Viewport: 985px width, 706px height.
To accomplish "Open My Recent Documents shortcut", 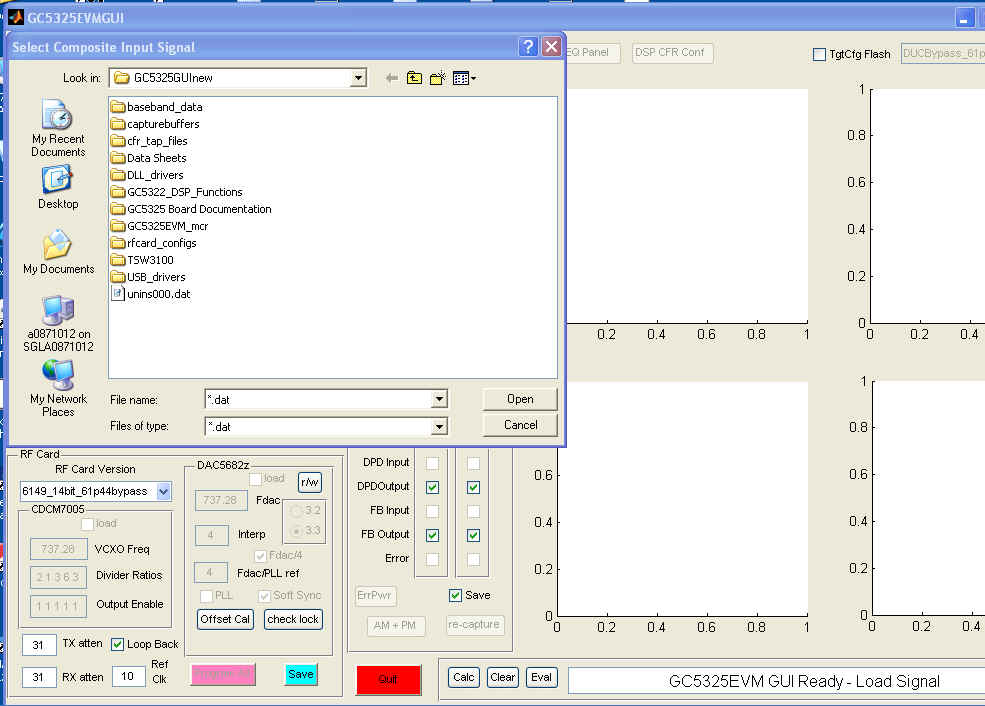I will [x=58, y=128].
